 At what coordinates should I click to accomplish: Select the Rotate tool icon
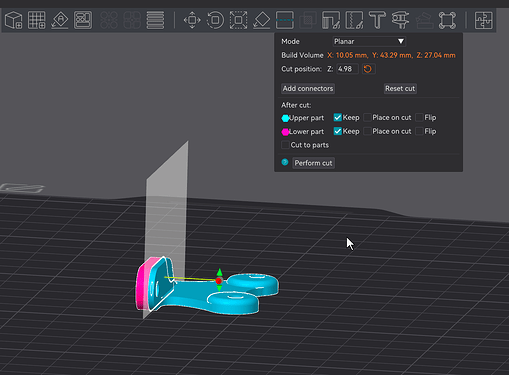215,20
